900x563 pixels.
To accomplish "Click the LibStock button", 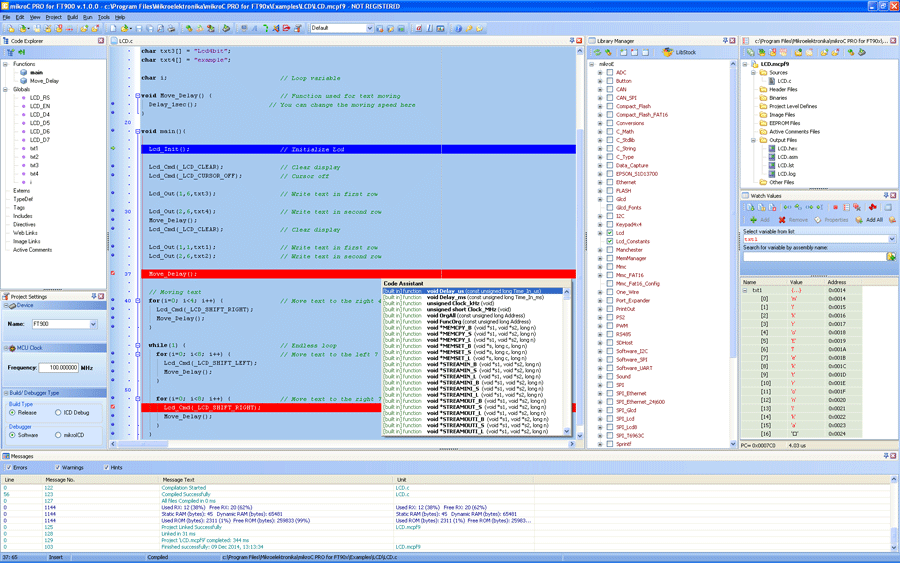I will [x=680, y=52].
